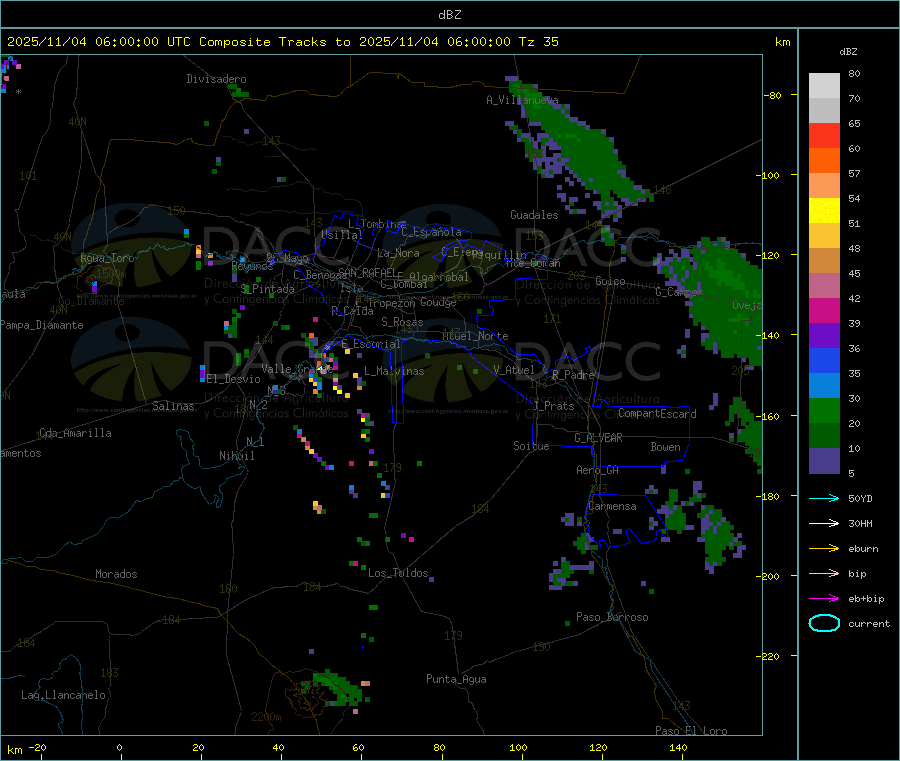900x761 pixels.
Task: Click the Valle_Grande map label
Action: (297, 369)
